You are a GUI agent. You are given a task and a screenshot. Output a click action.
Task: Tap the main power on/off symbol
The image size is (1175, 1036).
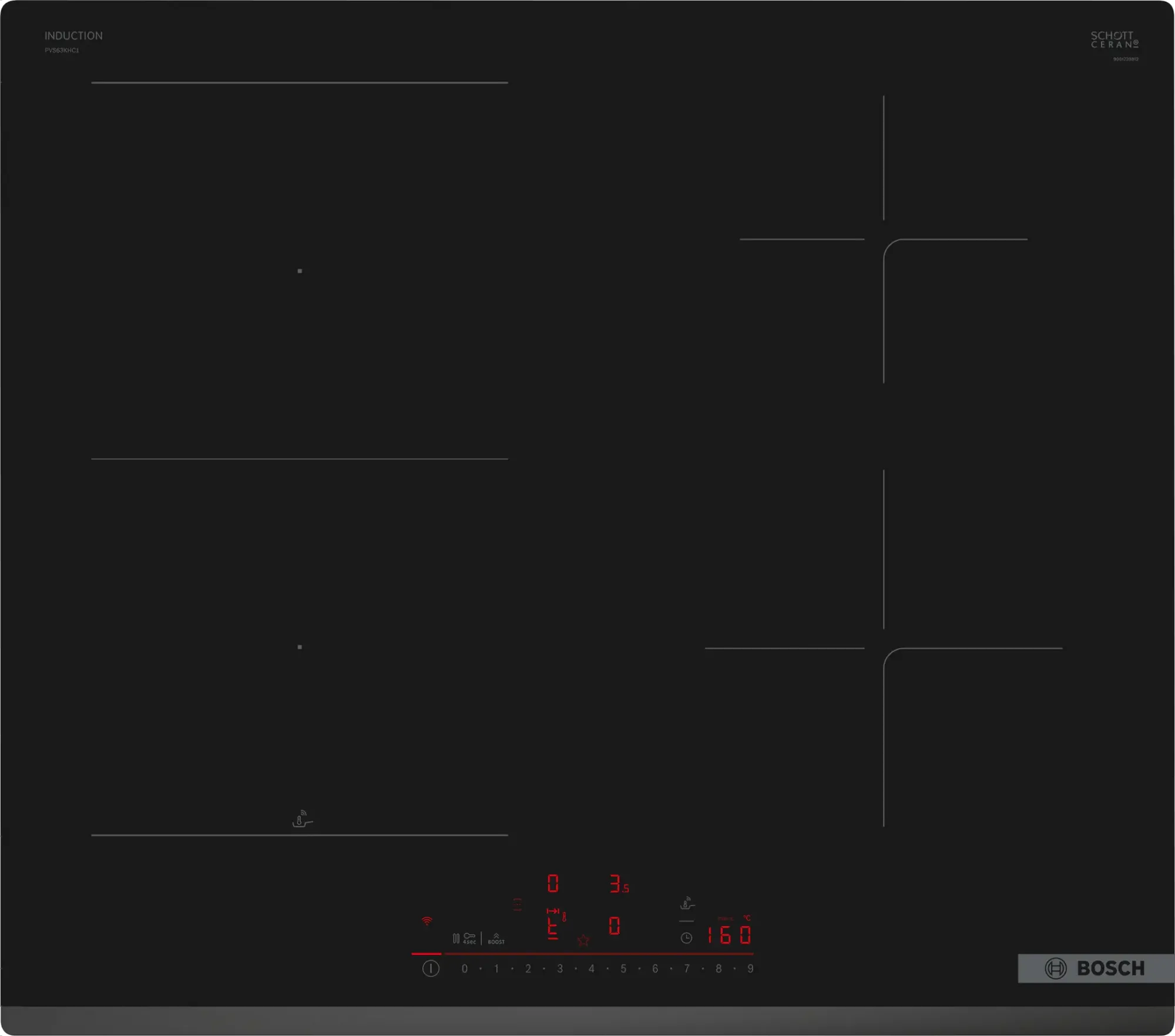(x=431, y=968)
